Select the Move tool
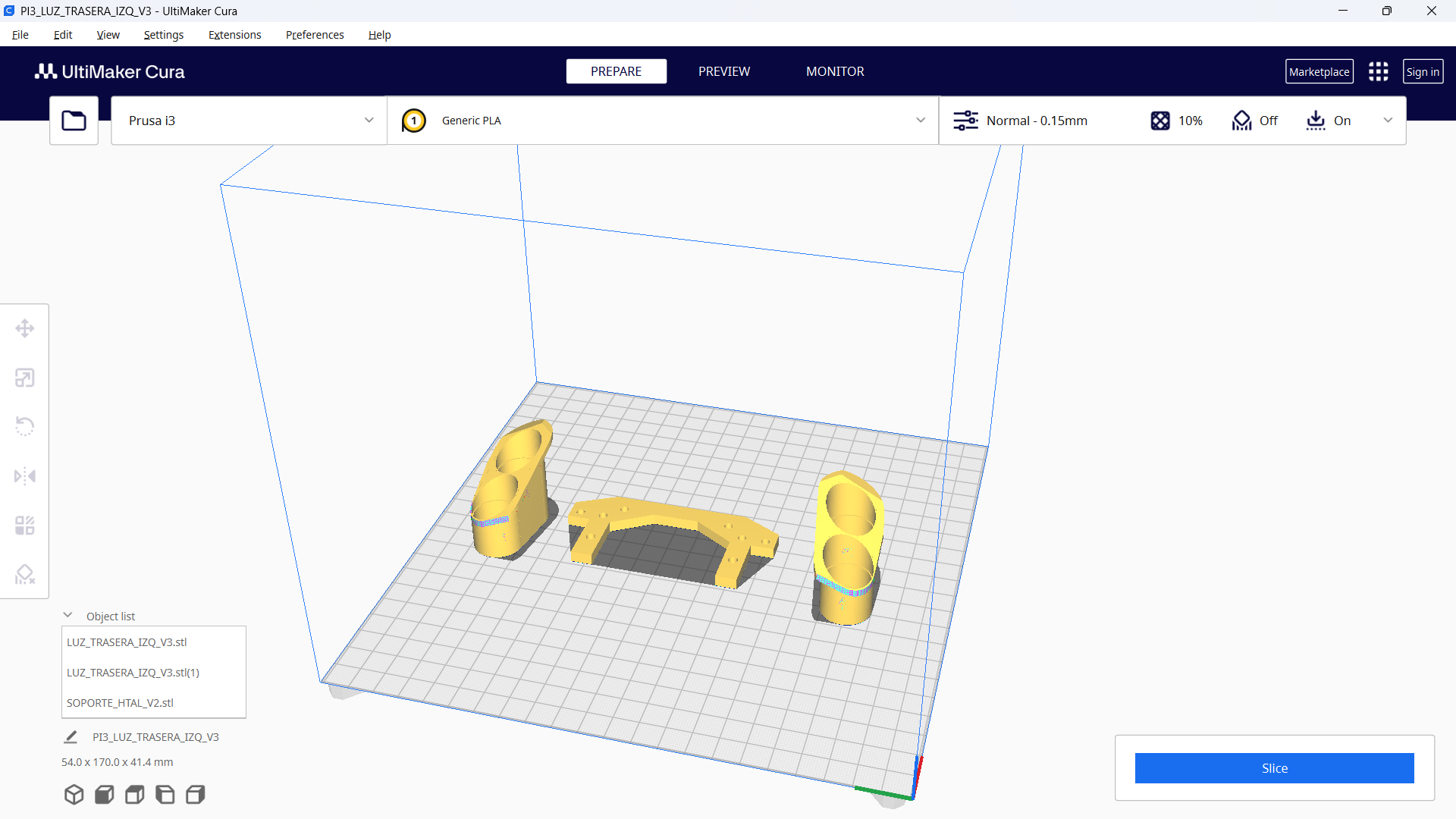The width and height of the screenshot is (1456, 819). pyautogui.click(x=24, y=328)
